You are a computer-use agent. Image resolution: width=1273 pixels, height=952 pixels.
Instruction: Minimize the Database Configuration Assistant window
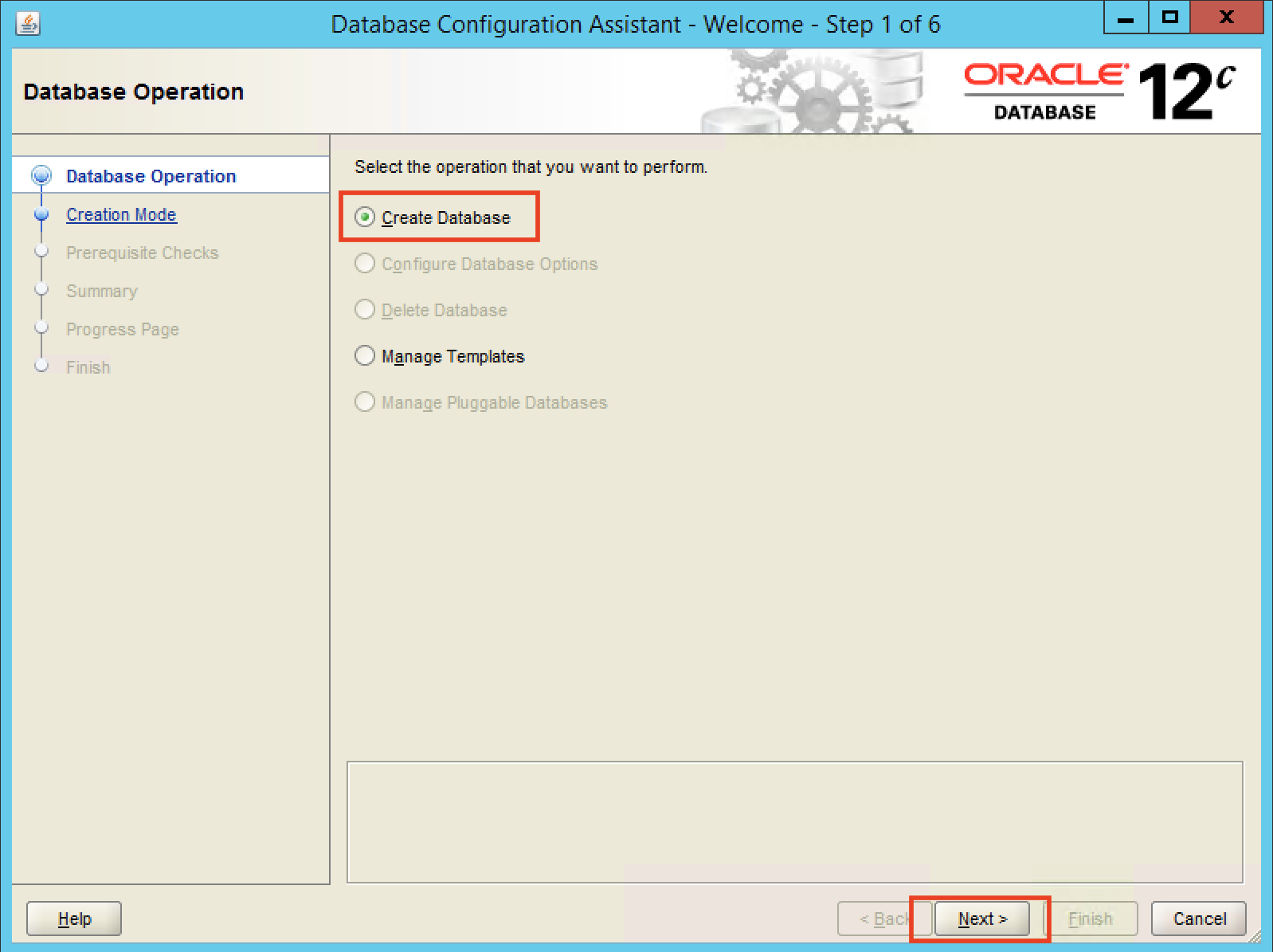coord(1126,18)
